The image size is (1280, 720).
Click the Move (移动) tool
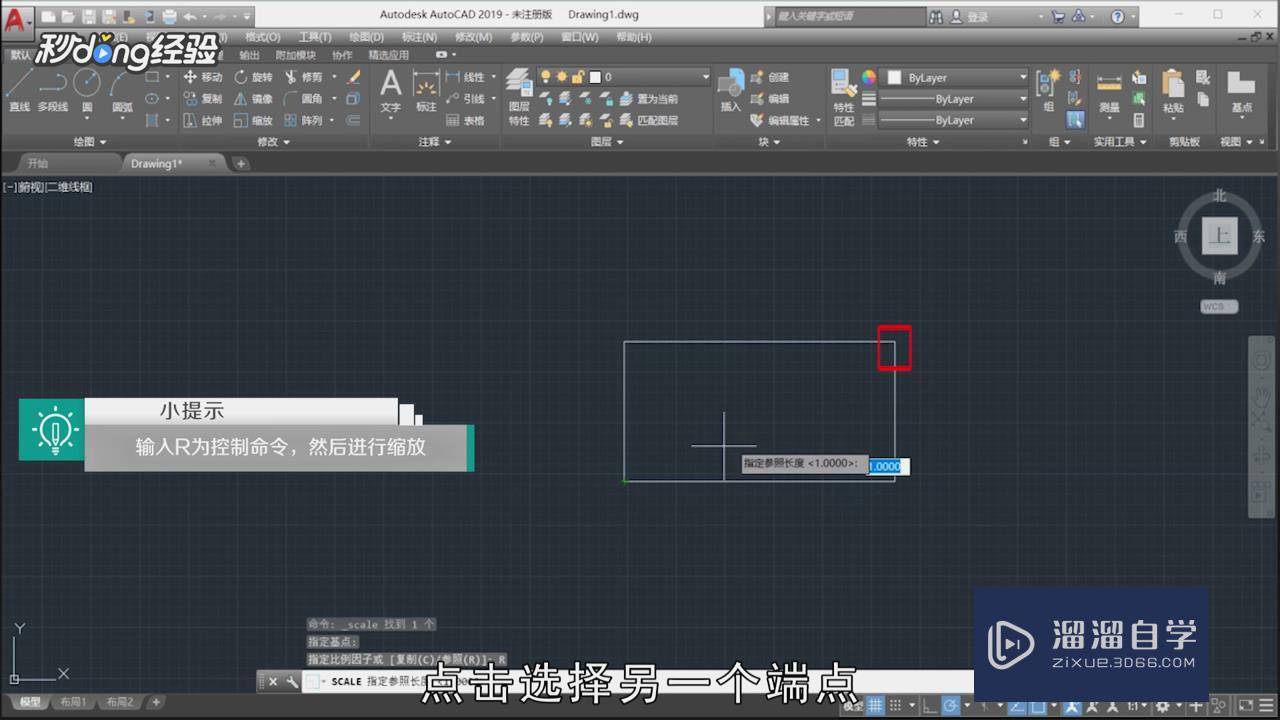[x=203, y=77]
